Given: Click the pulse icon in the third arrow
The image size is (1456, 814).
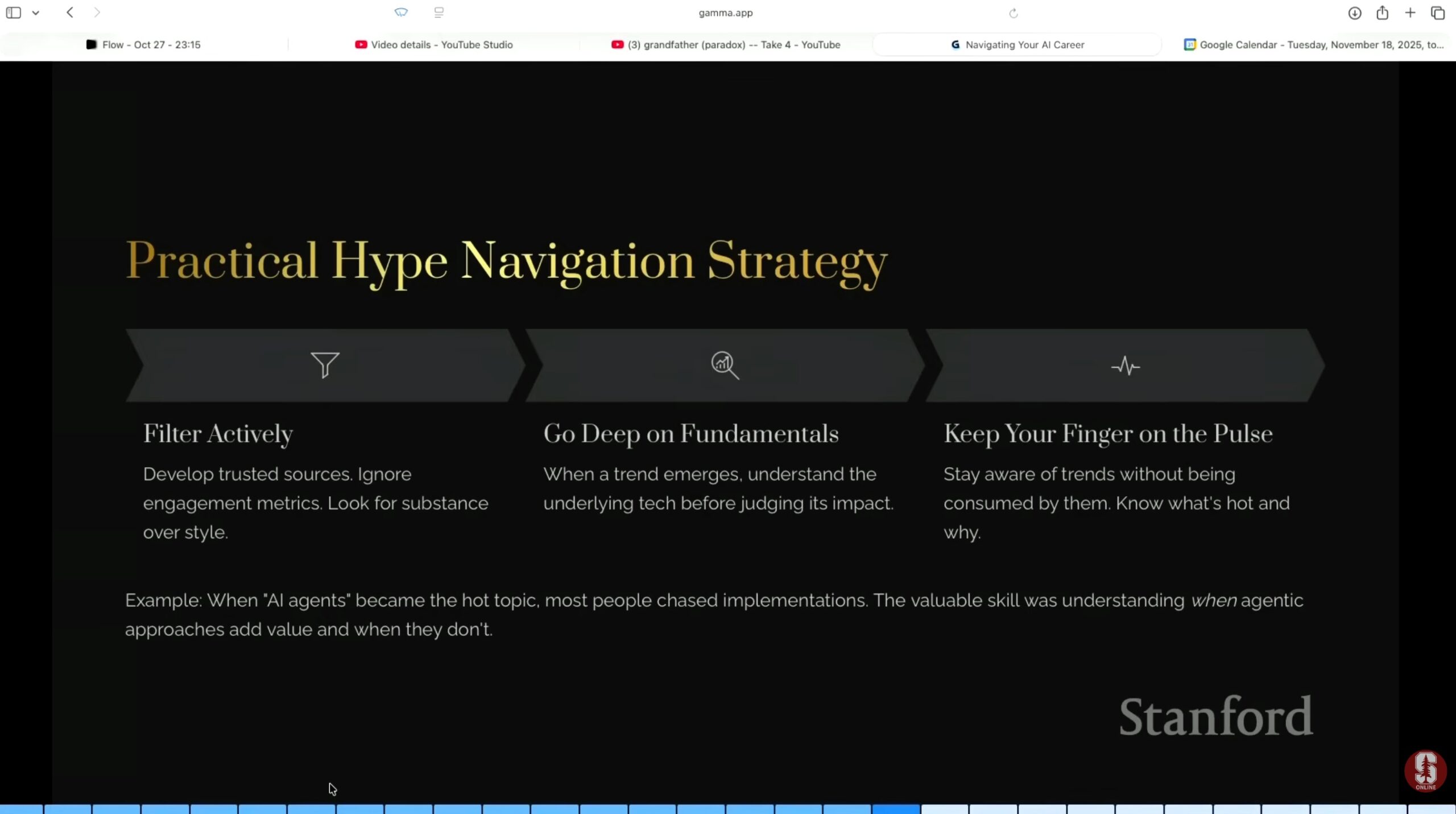Looking at the screenshot, I should 1125,366.
